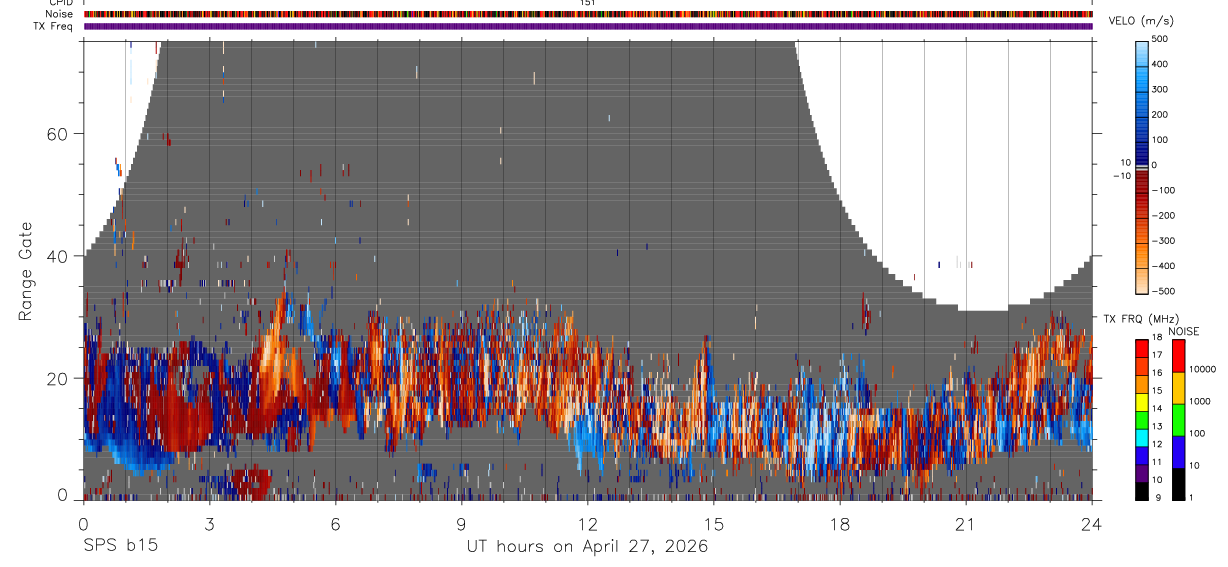Click the multicolored Noise strip along the top
Screen dimensions: 1228x567
(588, 14)
